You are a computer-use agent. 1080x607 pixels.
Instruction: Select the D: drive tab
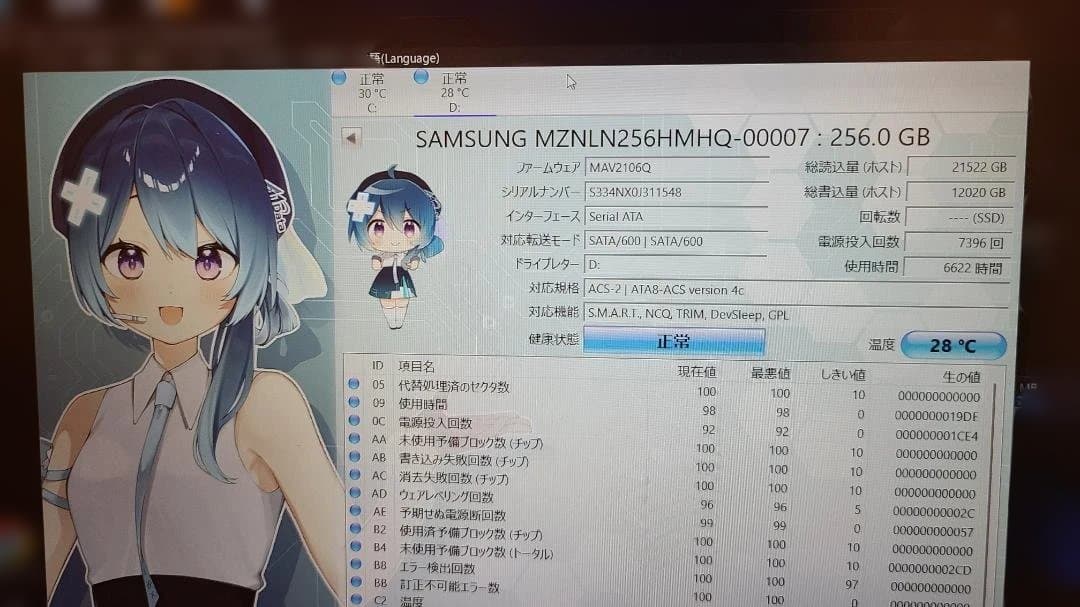tap(454, 92)
